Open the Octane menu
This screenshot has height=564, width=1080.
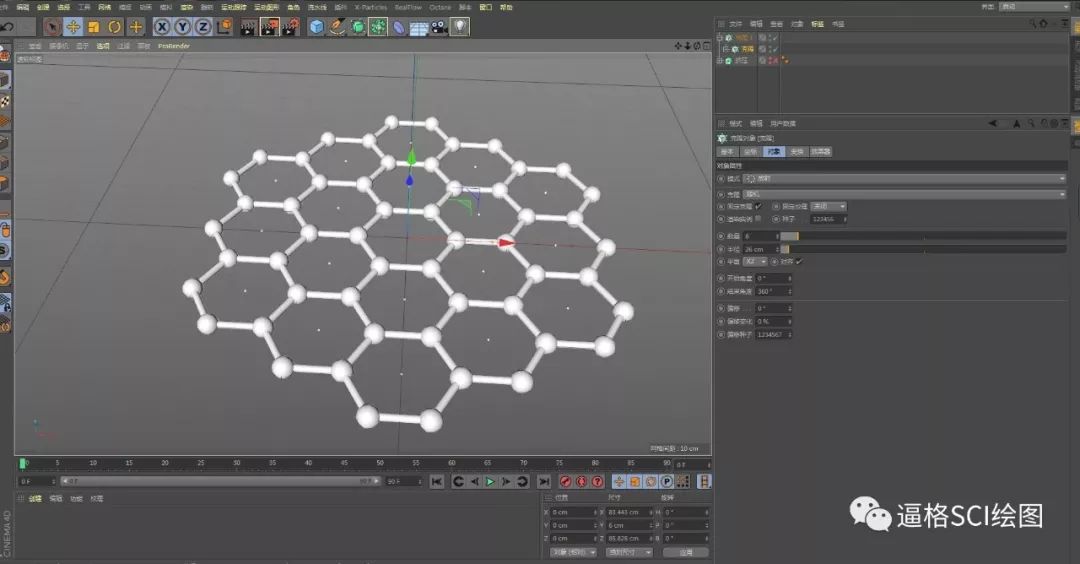tap(440, 7)
